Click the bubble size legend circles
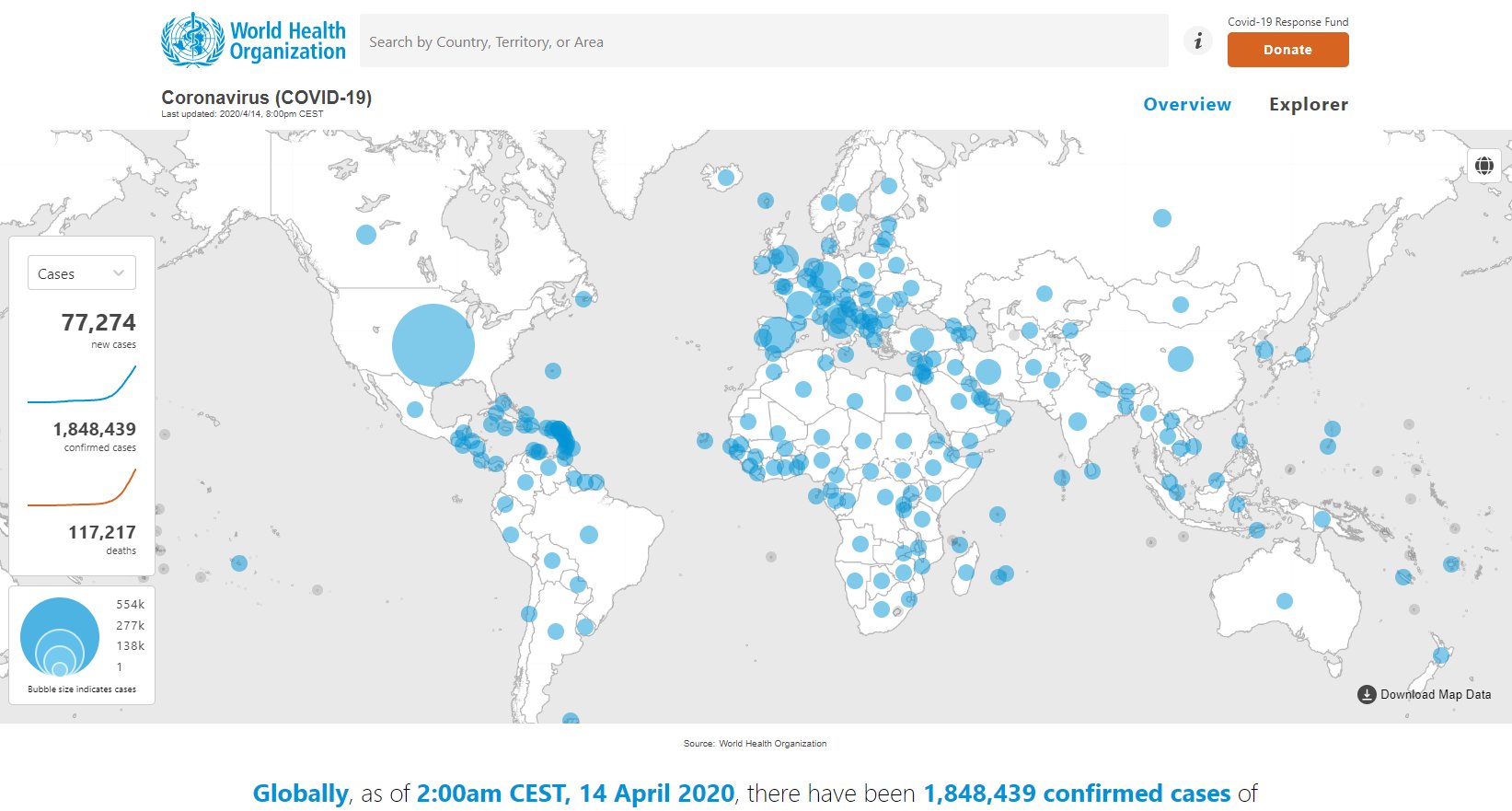The image size is (1512, 811). (x=60, y=637)
